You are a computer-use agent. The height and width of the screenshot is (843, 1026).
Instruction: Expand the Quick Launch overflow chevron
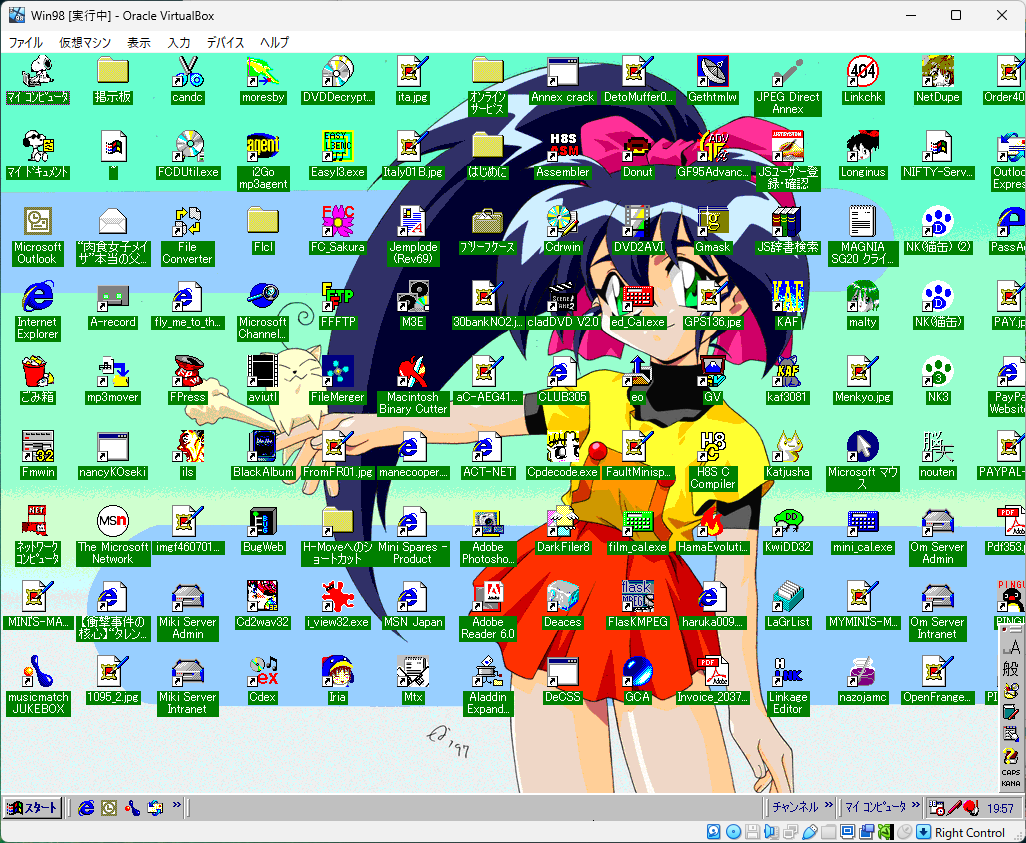click(x=177, y=805)
